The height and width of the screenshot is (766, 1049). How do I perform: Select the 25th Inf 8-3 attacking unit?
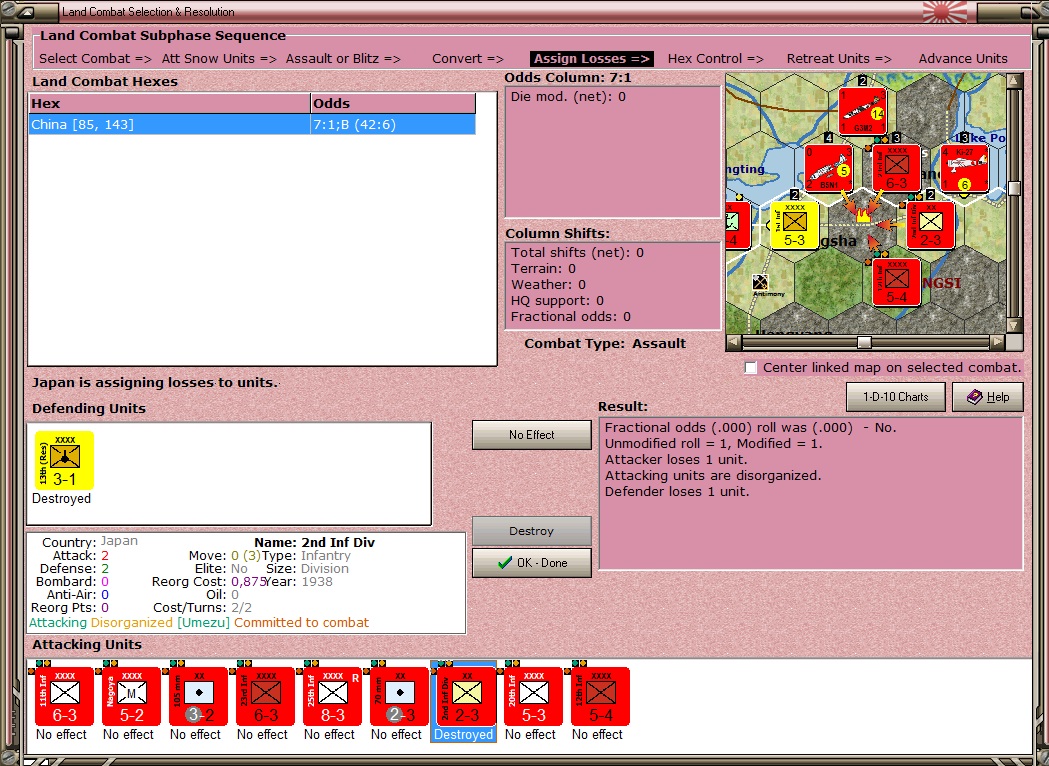(x=332, y=696)
